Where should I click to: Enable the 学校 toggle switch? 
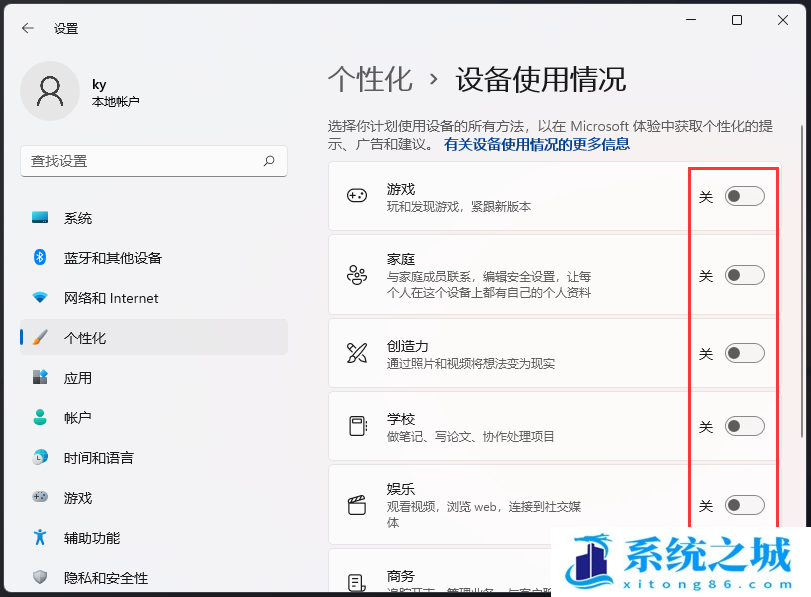(744, 426)
